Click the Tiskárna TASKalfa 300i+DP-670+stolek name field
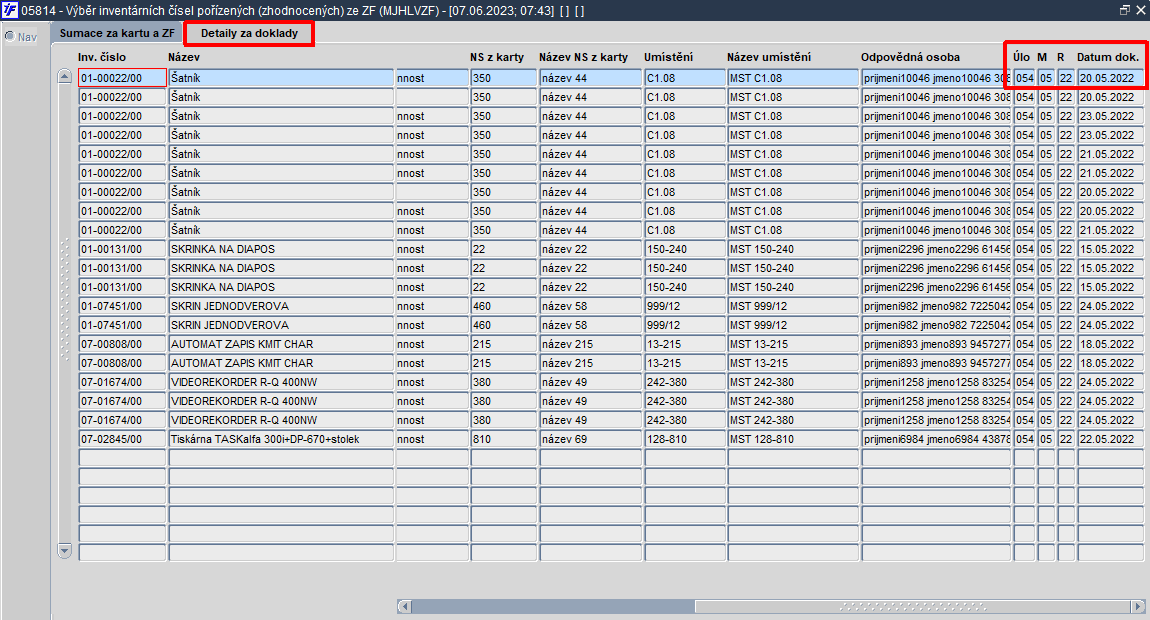The width and height of the screenshot is (1150, 620). click(x=281, y=439)
